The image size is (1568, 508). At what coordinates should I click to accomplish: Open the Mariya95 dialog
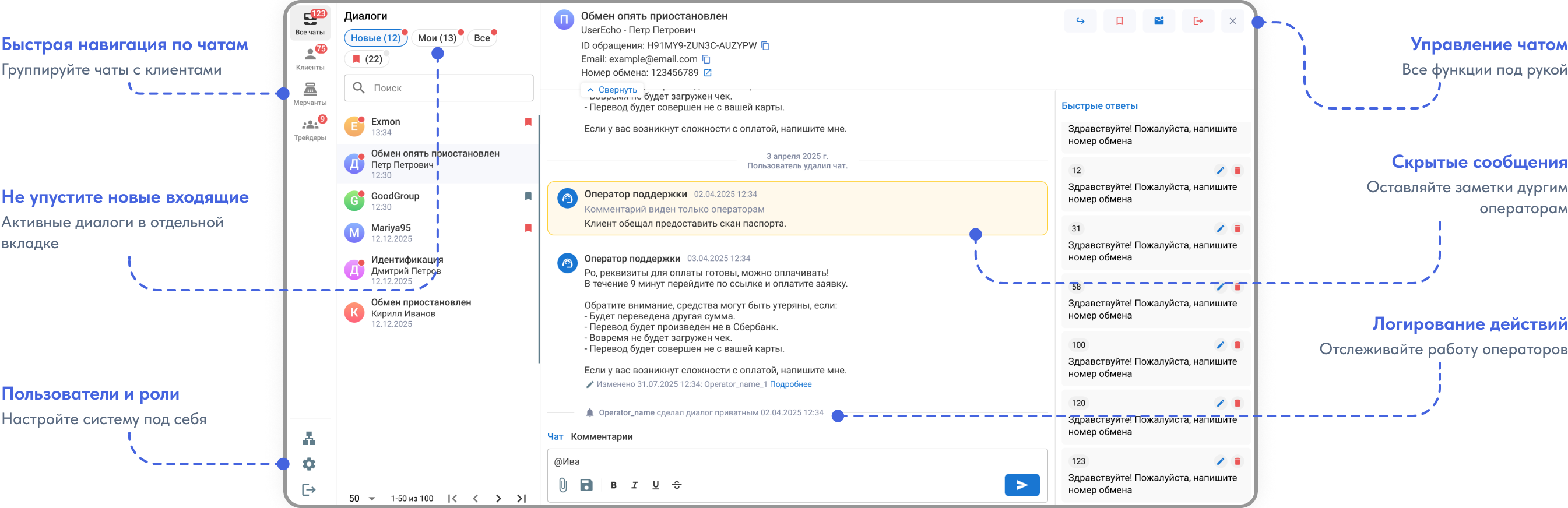(438, 233)
